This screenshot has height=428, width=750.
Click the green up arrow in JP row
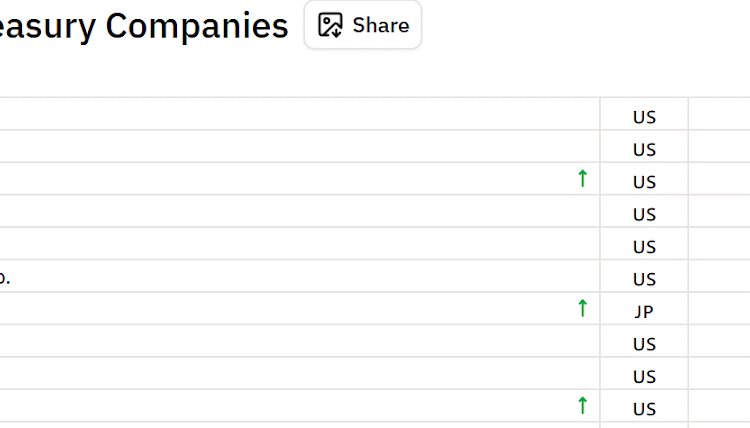point(583,309)
